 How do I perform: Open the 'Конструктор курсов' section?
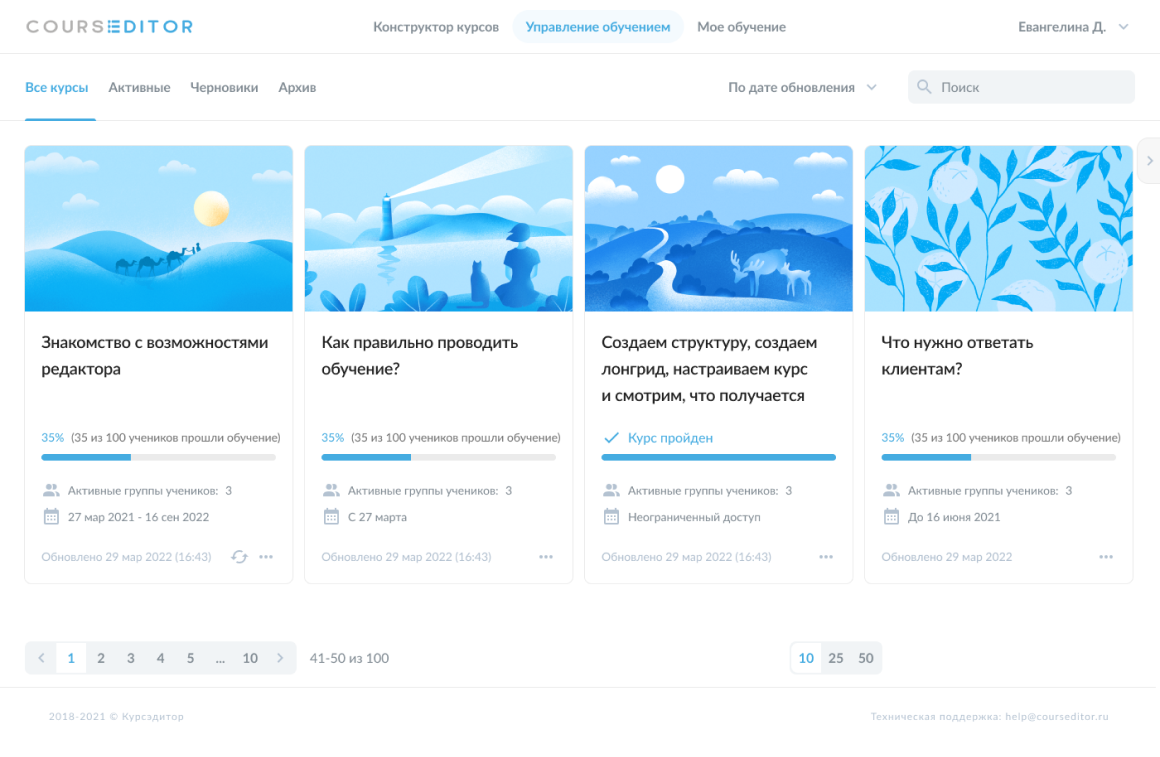click(435, 27)
